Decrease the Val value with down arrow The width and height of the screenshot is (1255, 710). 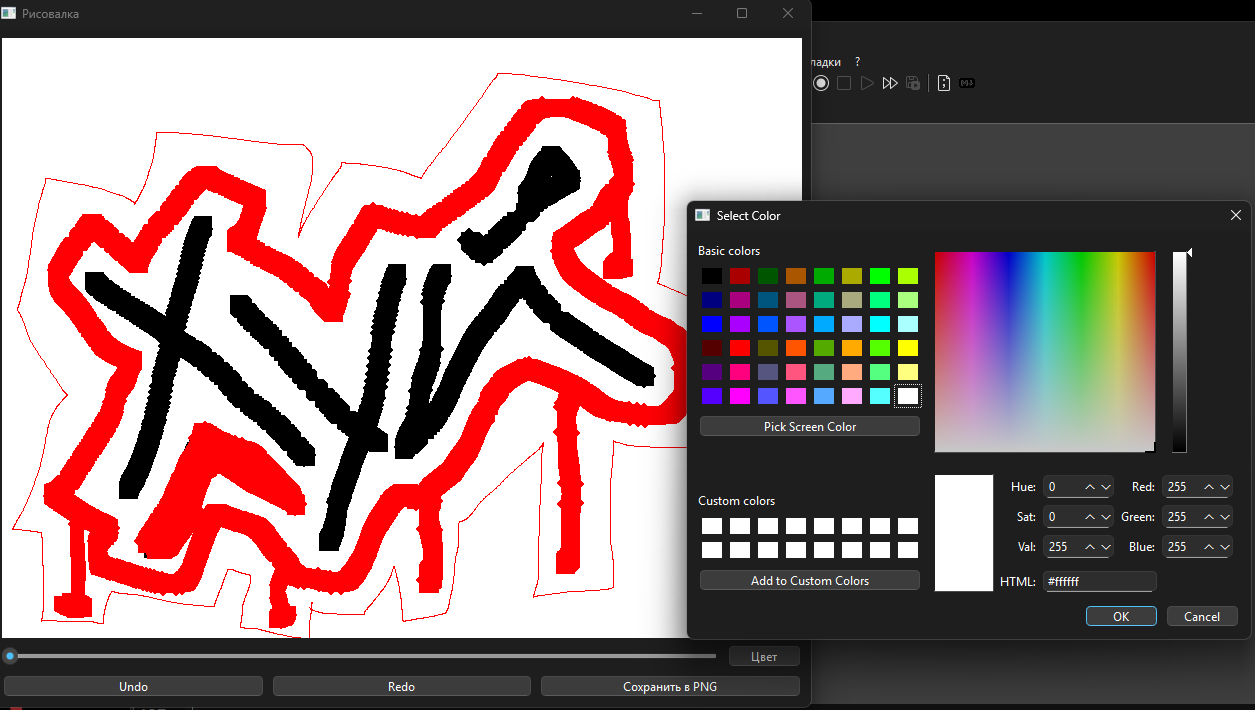pos(1105,547)
